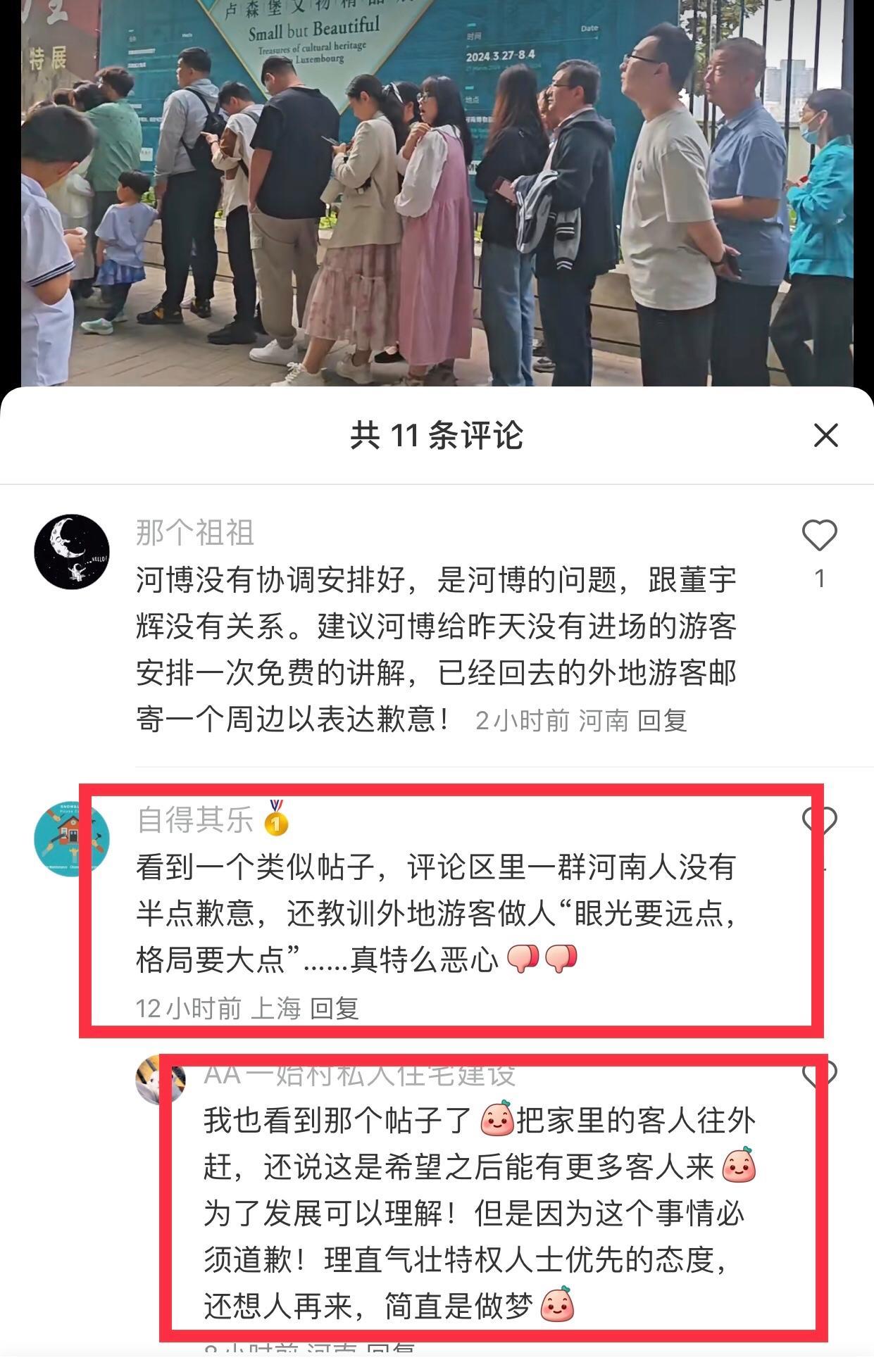Select the comment text starting 河博没有协调安排好
The image size is (874, 1372).
(437, 650)
